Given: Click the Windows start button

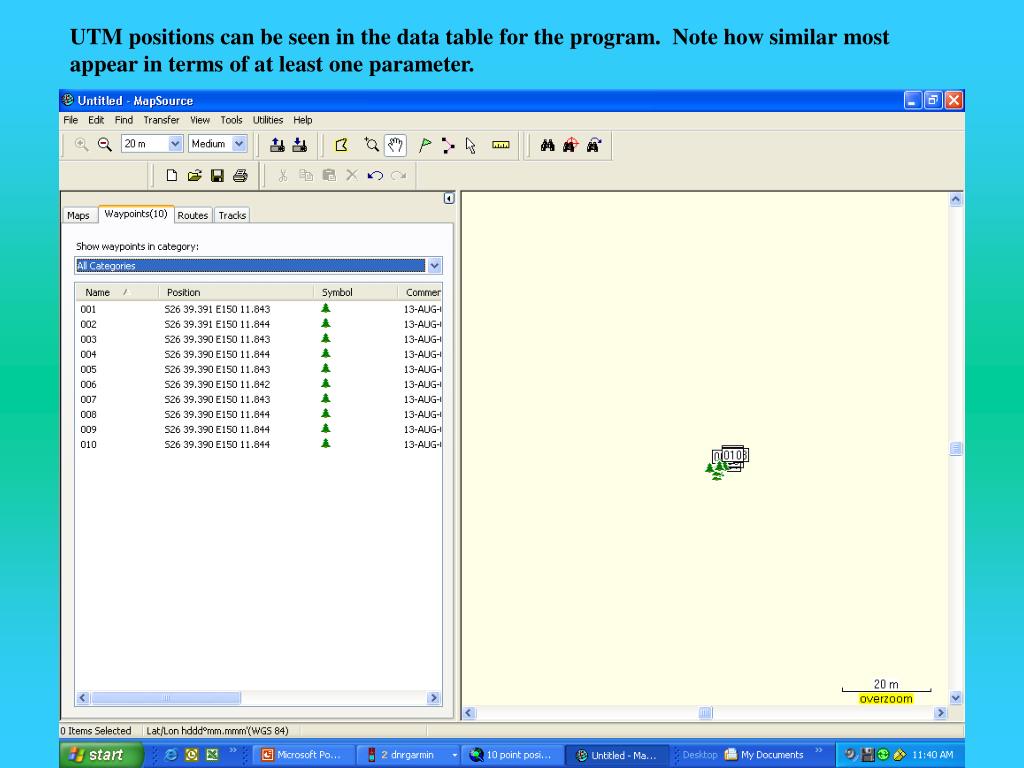Looking at the screenshot, I should [x=101, y=755].
